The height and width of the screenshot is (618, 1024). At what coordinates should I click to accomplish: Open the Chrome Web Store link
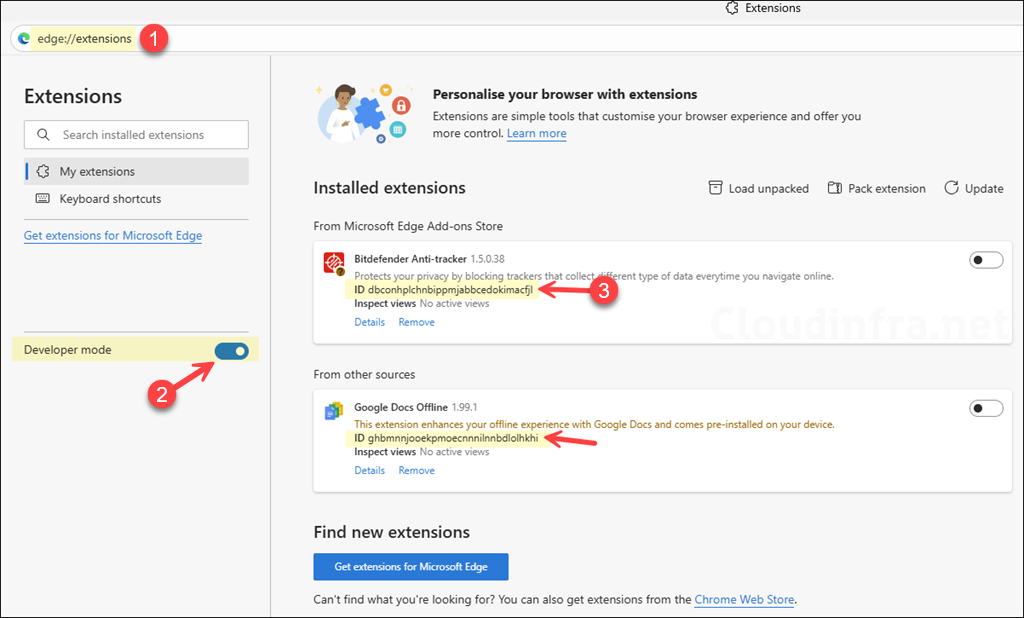pyautogui.click(x=744, y=599)
